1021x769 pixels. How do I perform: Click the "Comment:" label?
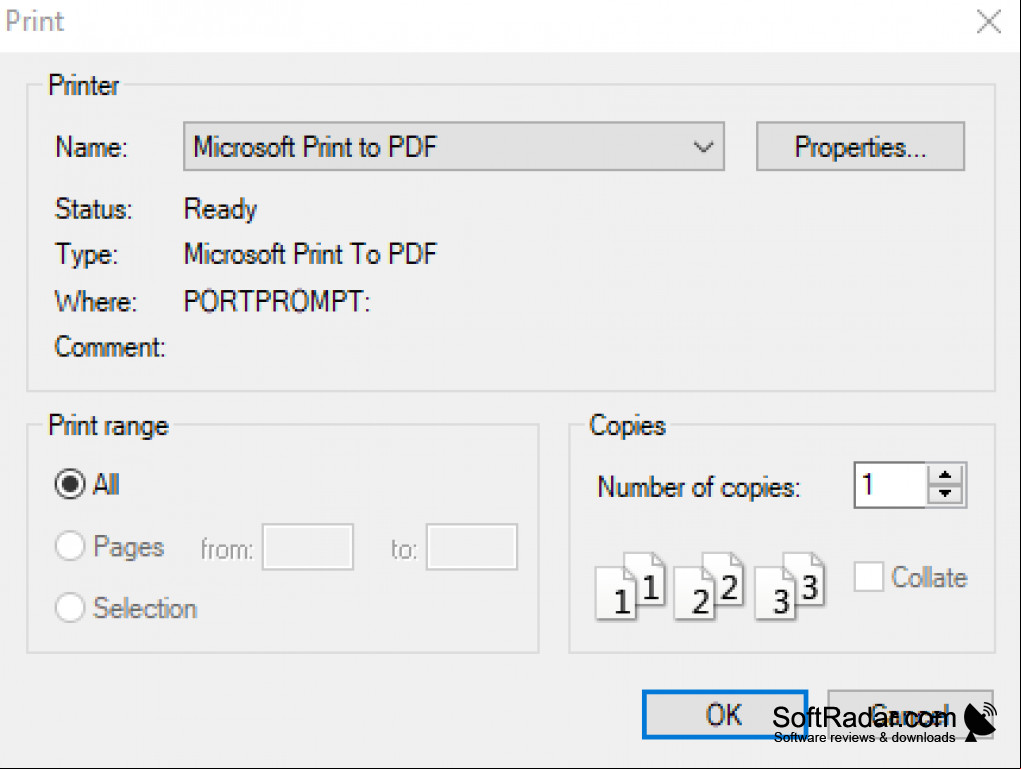pos(110,347)
